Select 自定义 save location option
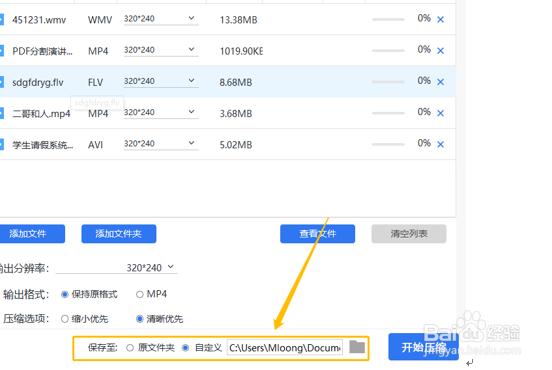This screenshot has height=370, width=552. [185, 348]
